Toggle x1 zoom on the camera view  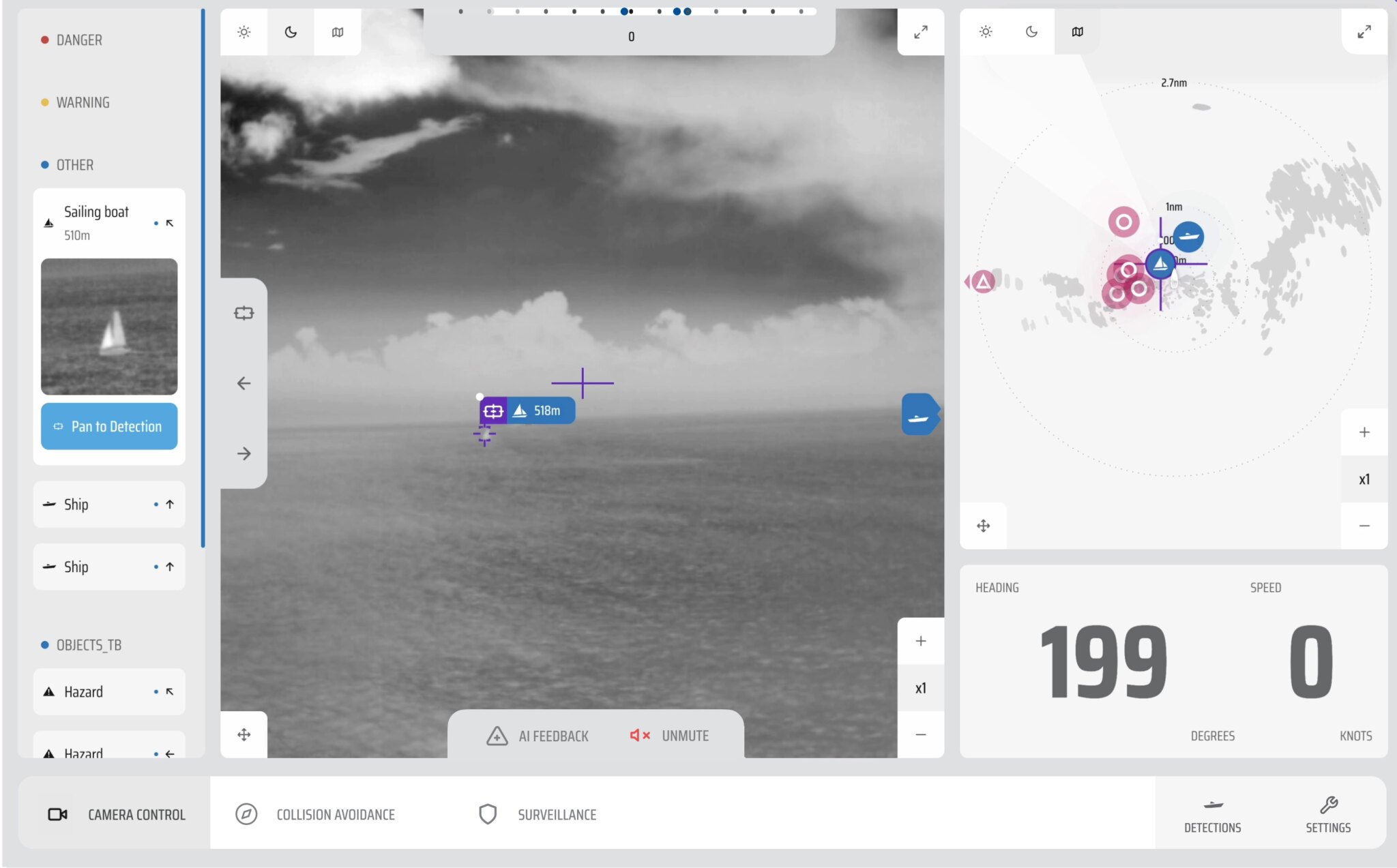point(920,688)
